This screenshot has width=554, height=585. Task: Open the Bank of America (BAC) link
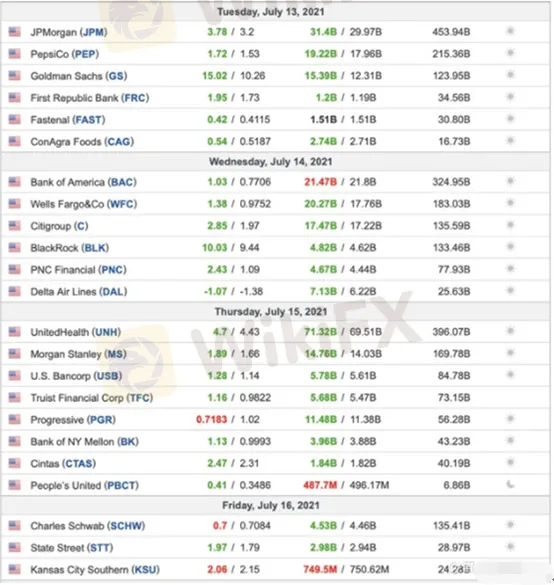84,182
